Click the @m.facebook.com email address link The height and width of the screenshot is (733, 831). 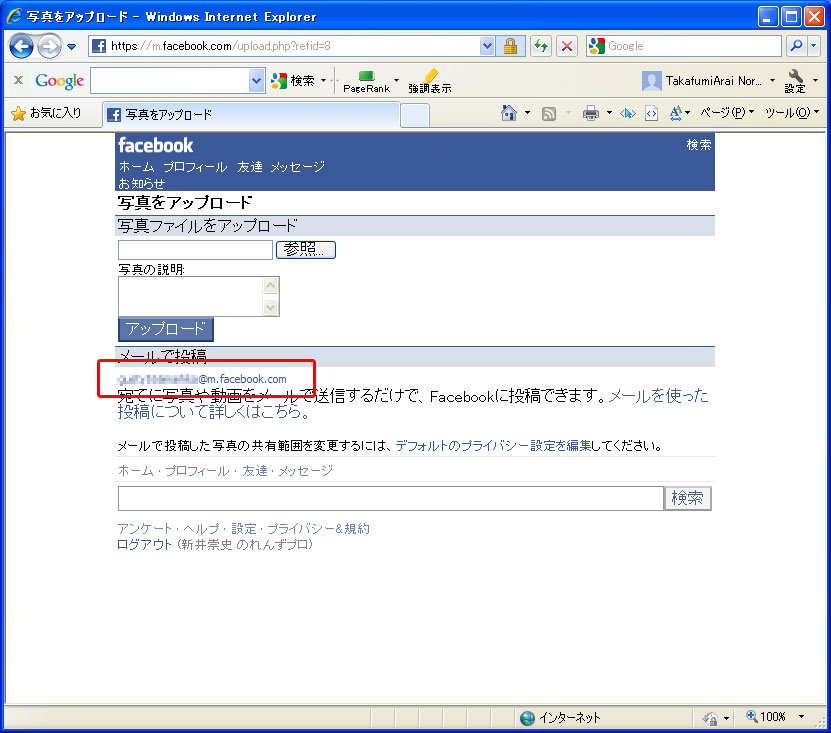[x=202, y=379]
